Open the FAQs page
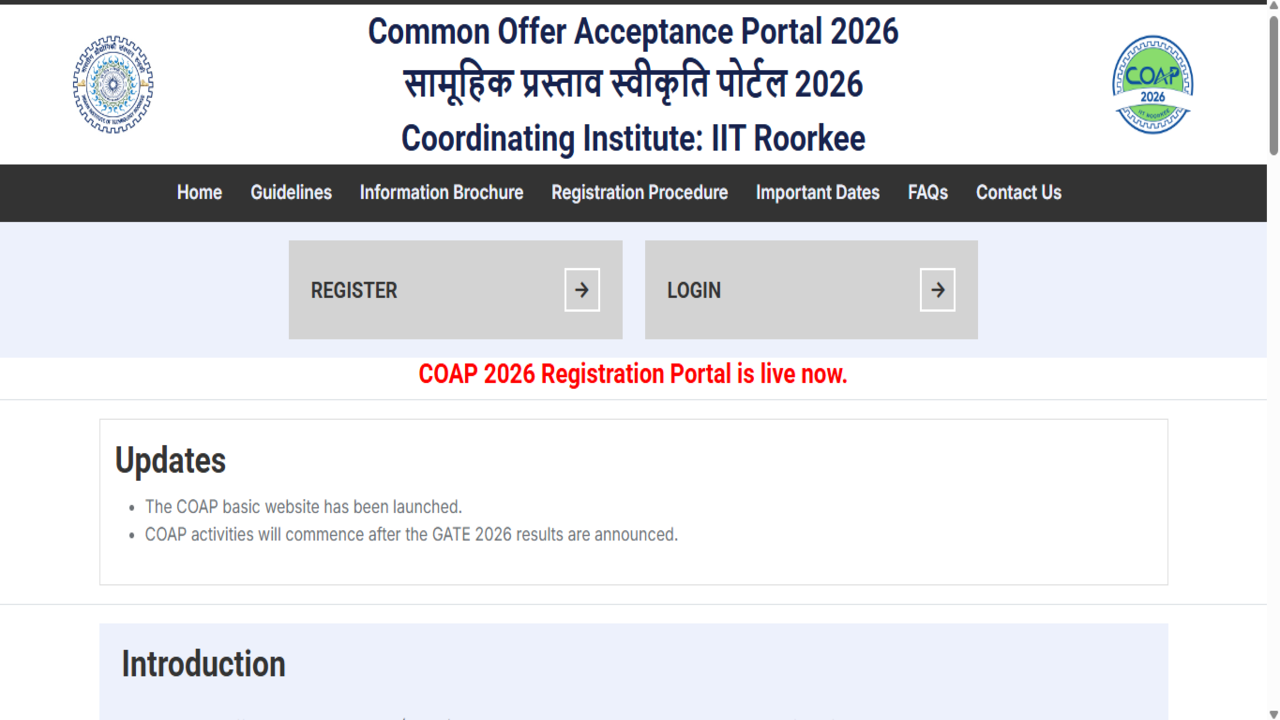1280x720 pixels. click(x=927, y=193)
